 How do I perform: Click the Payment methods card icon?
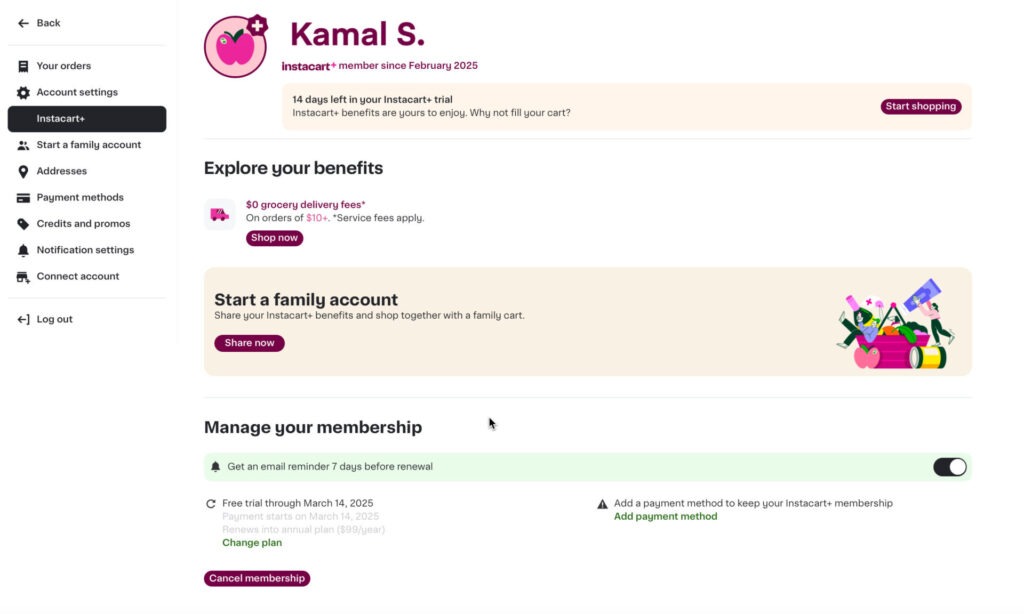tap(23, 198)
